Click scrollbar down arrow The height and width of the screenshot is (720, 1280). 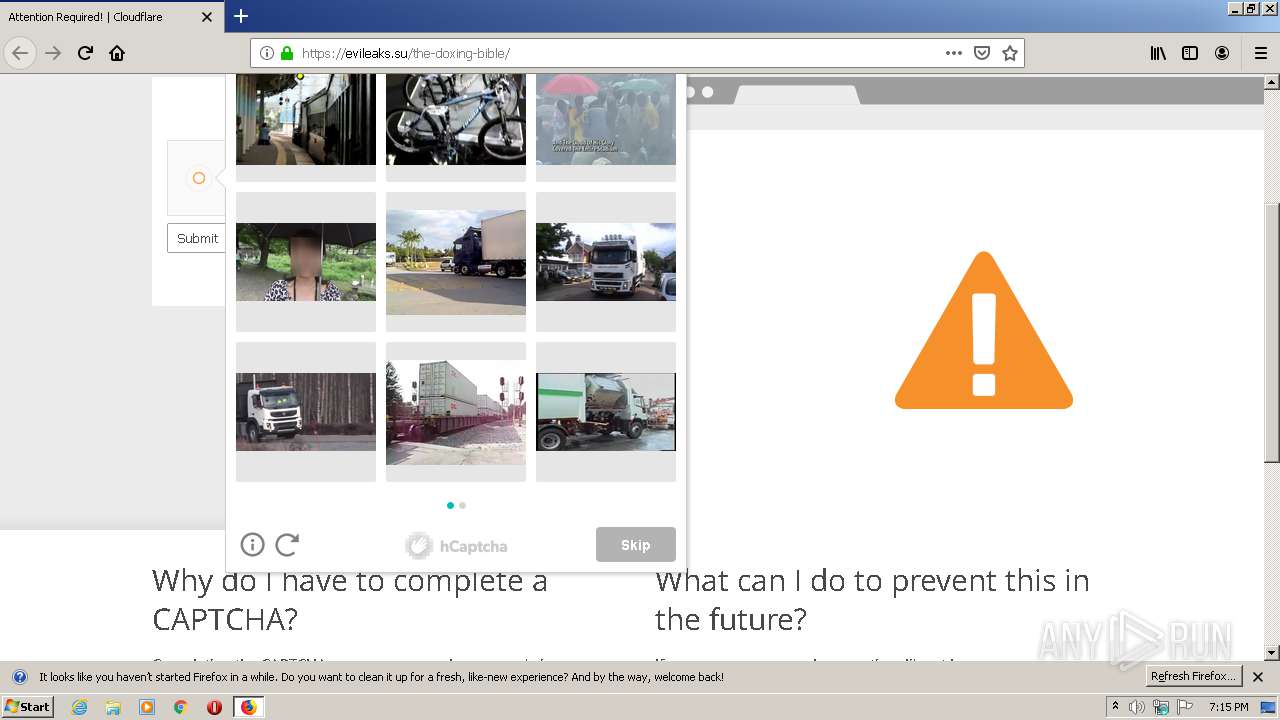tap(1272, 653)
